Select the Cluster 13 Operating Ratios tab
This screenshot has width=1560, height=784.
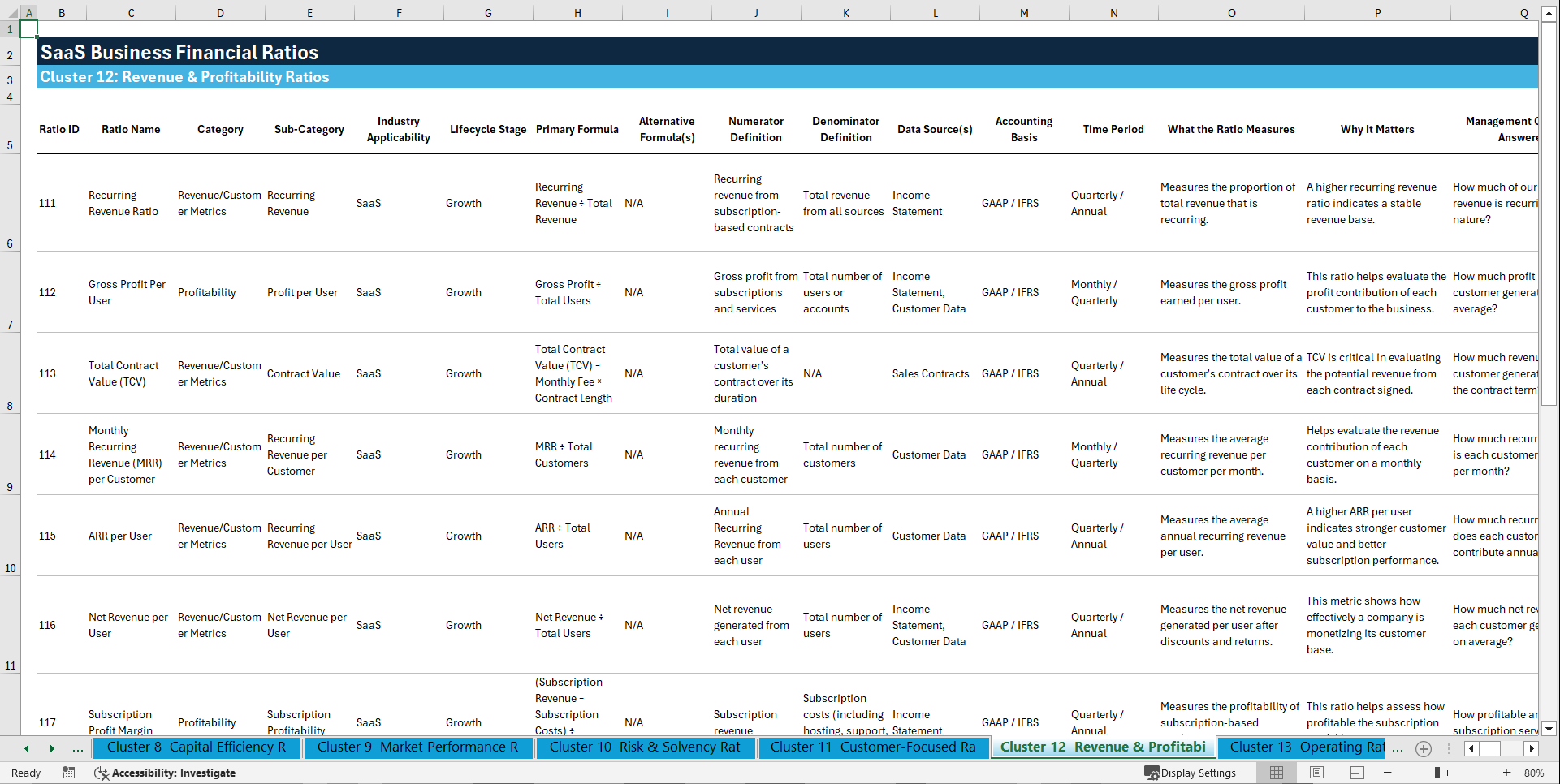[x=1300, y=747]
